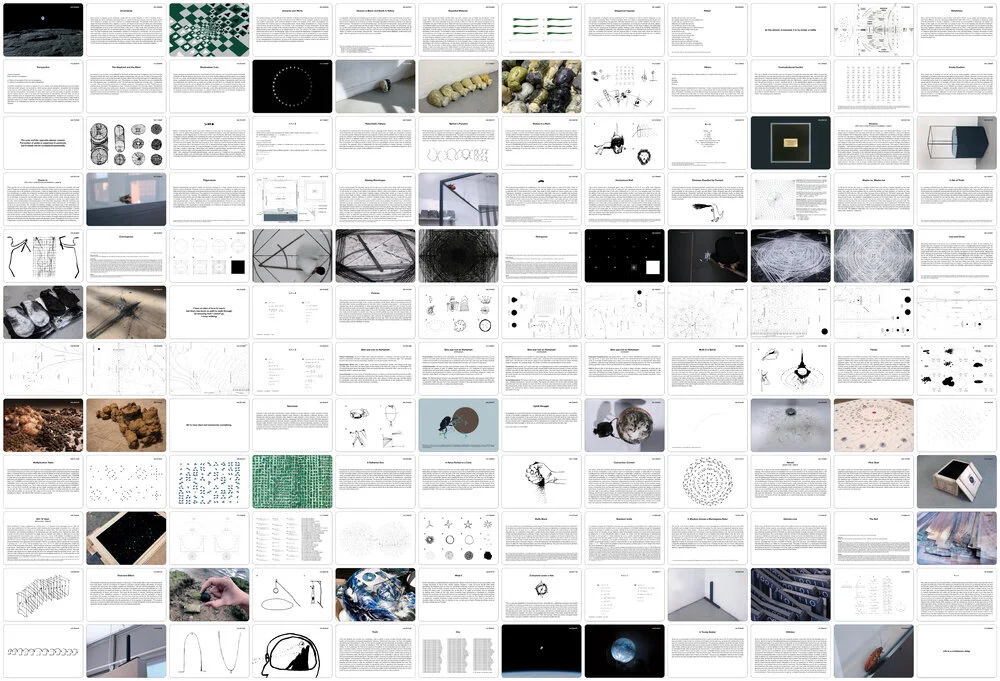The image size is (1000, 681).
Task: Open the topographic contour lines page
Action: pyautogui.click(x=209, y=369)
